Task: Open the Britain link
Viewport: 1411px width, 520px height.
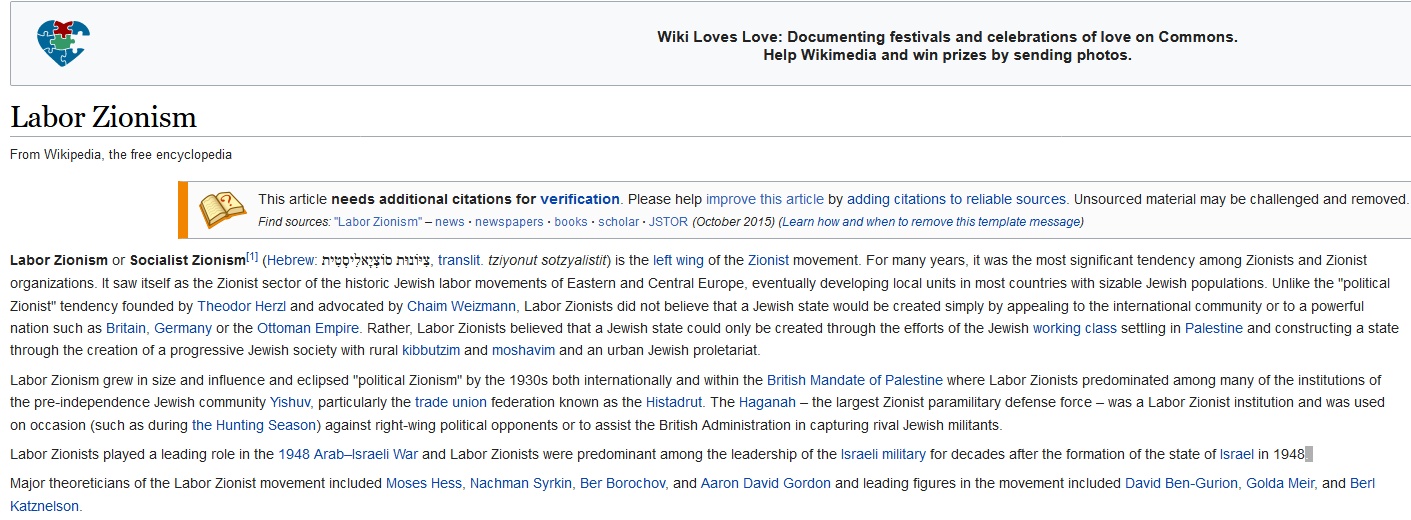Action: pyautogui.click(x=128, y=328)
